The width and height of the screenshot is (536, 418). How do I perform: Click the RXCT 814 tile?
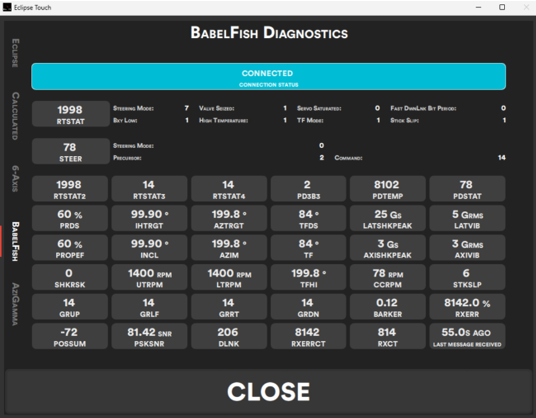click(388, 336)
